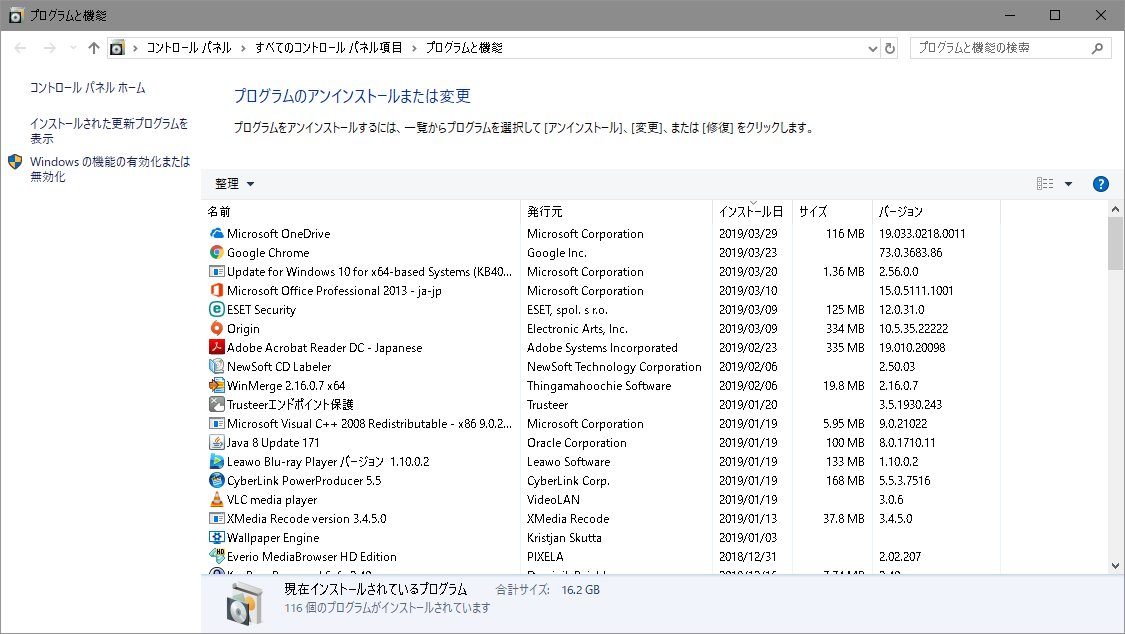This screenshot has width=1125, height=634.
Task: Open インストールされた更新プログラムを表示 link
Action: click(x=109, y=131)
